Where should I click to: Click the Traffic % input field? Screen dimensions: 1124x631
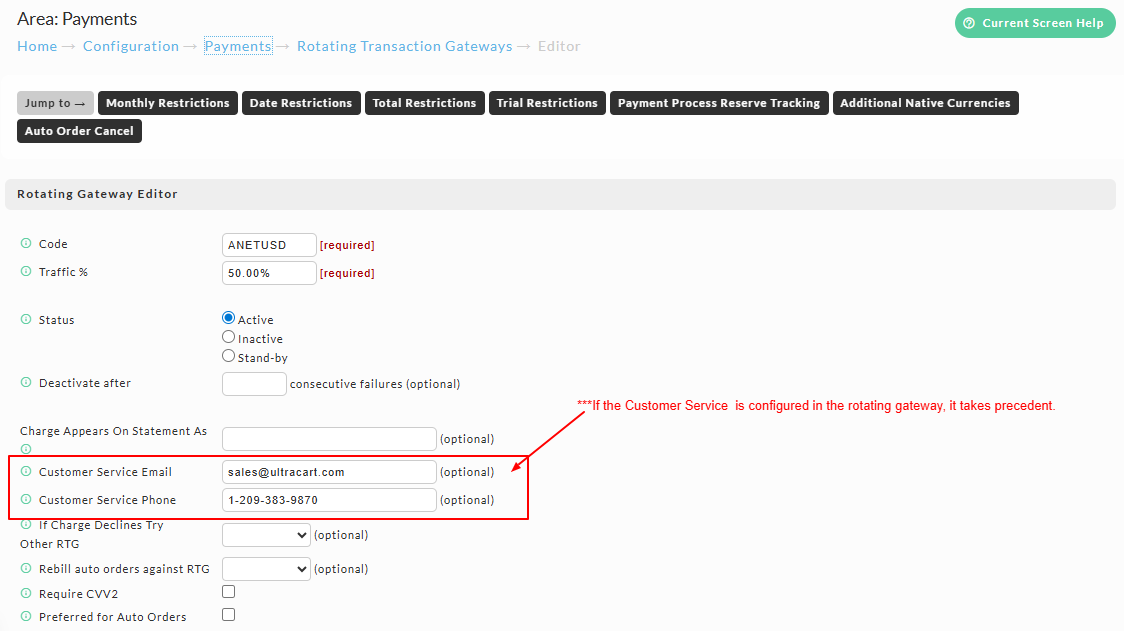[269, 272]
